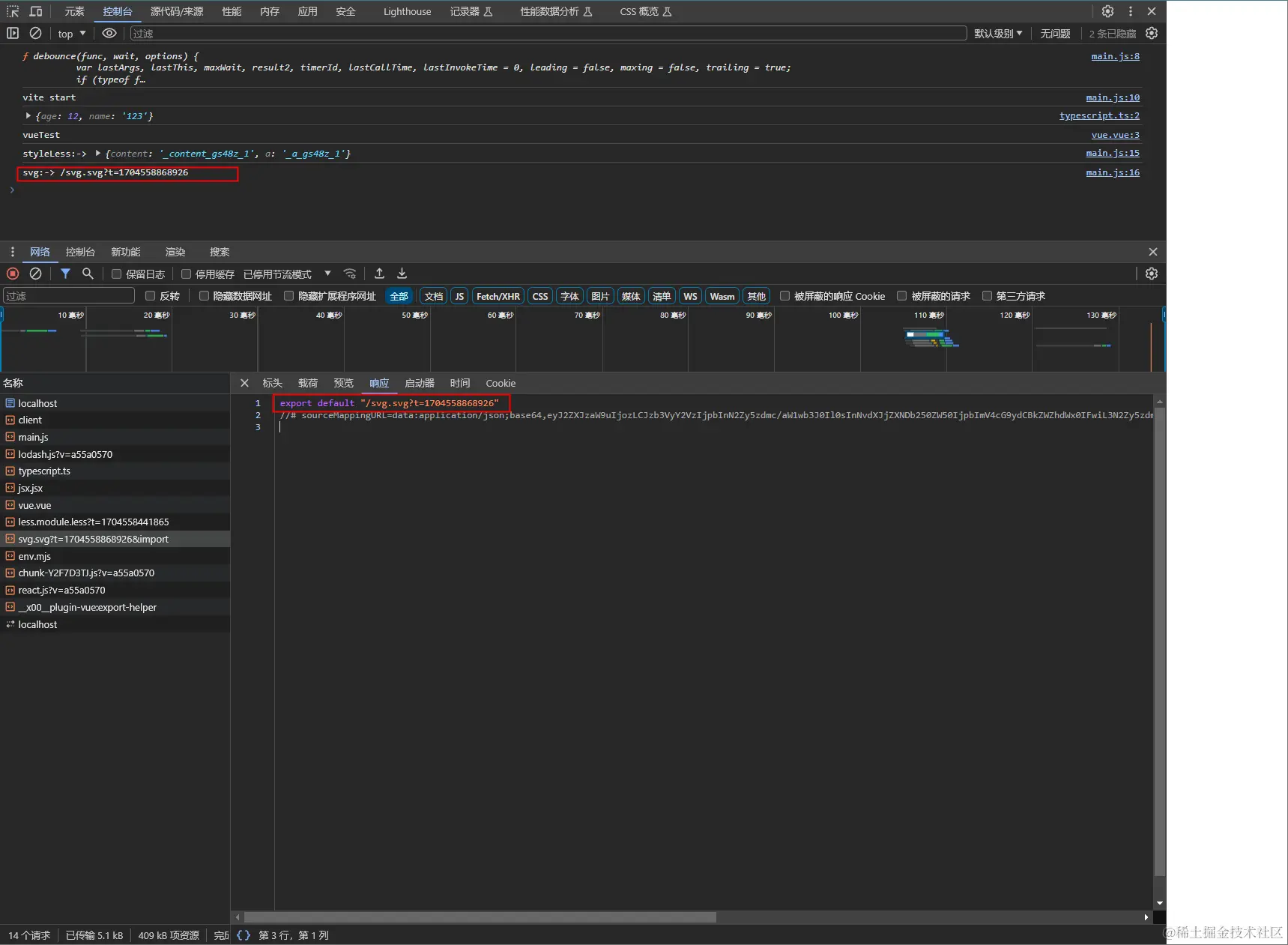This screenshot has height=945, width=1288.
Task: Focus the network filter input
Action: (69, 296)
